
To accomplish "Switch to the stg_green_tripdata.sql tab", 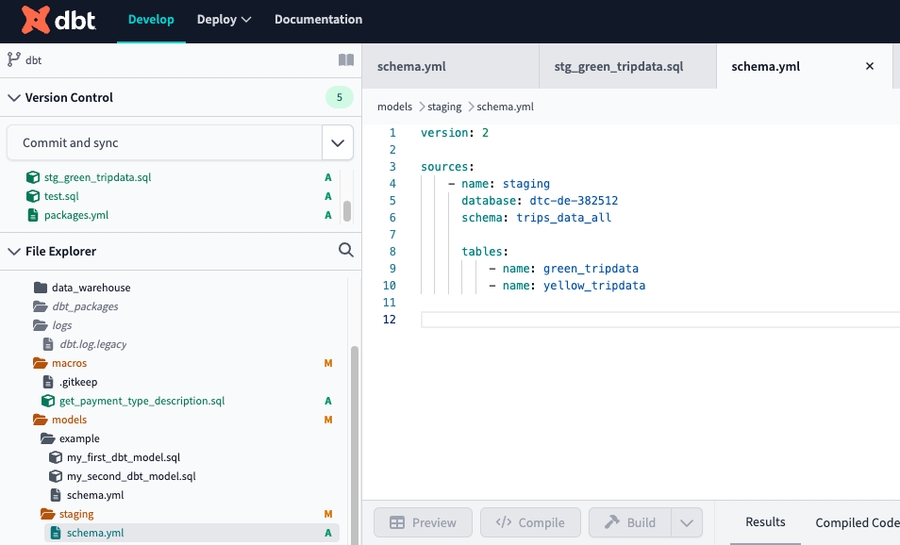I will (x=618, y=67).
